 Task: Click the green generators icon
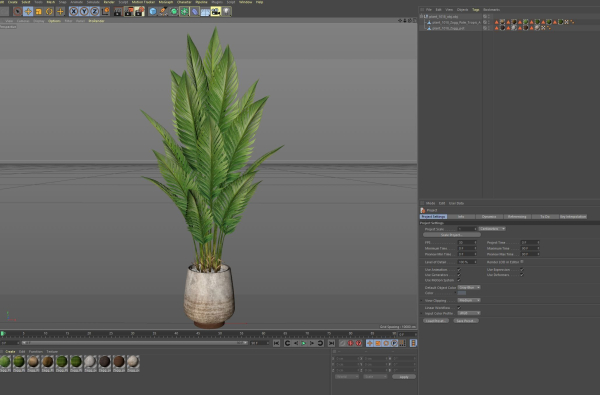click(174, 11)
